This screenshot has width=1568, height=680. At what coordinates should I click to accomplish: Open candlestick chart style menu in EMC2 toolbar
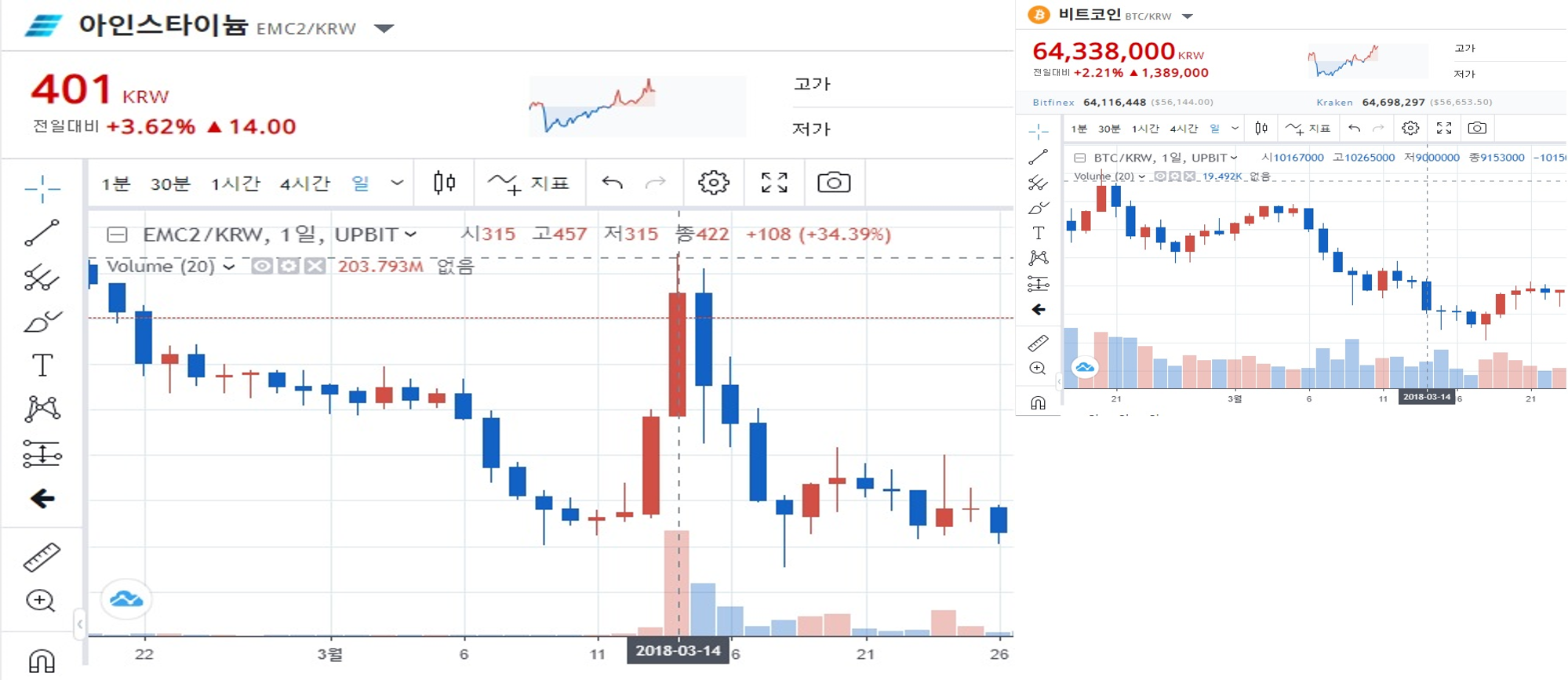tap(445, 183)
